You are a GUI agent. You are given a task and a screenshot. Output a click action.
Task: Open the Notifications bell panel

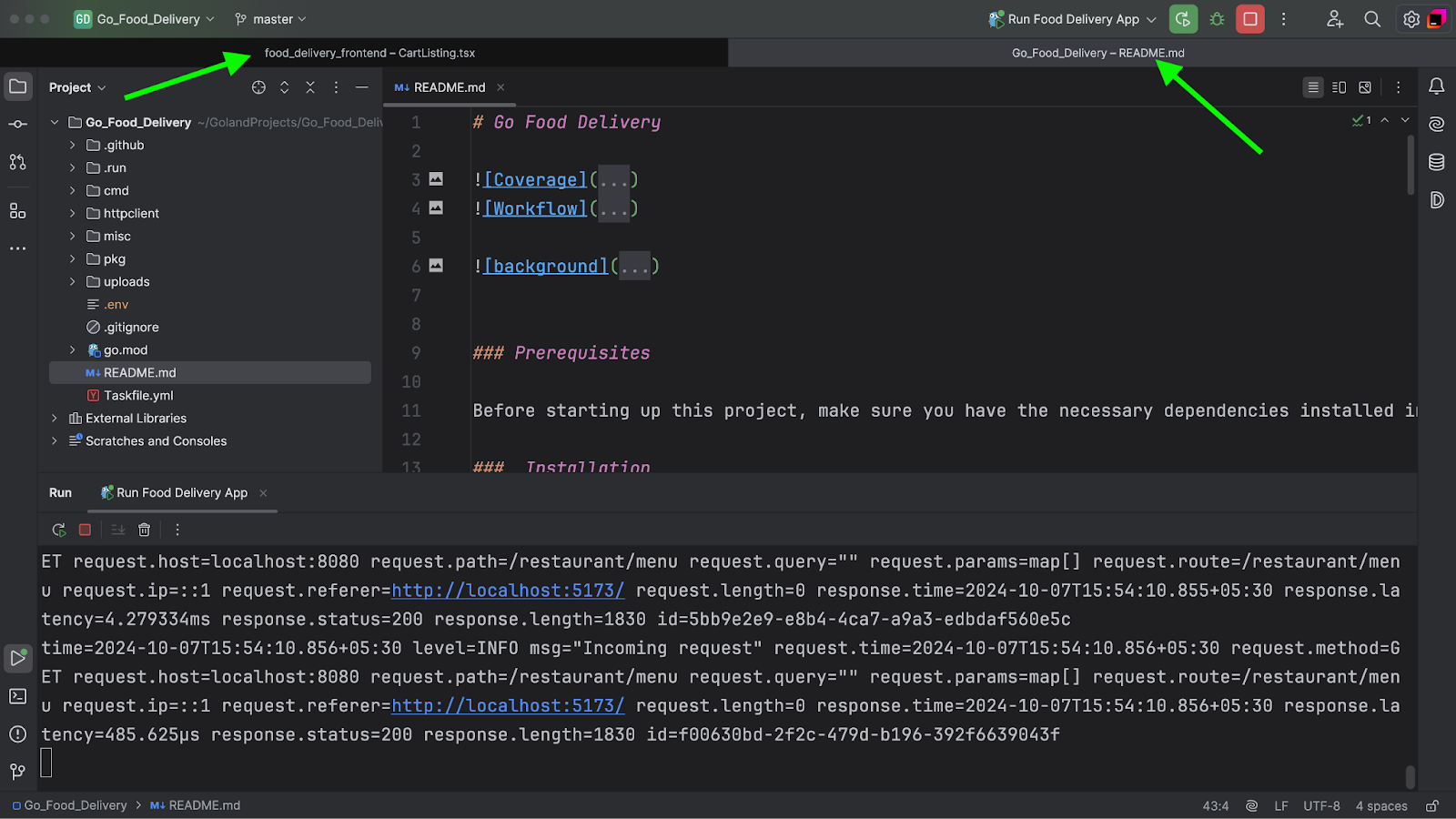tap(1437, 86)
